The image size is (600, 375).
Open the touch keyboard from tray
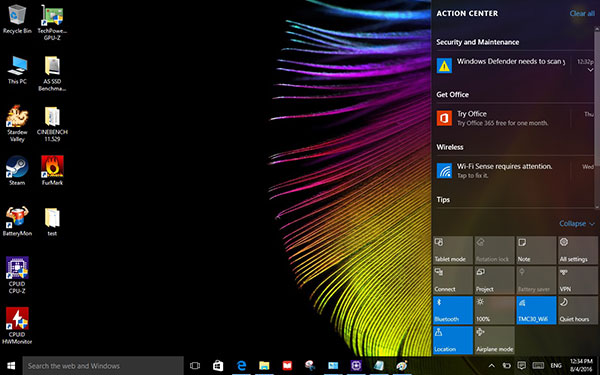(x=538, y=366)
